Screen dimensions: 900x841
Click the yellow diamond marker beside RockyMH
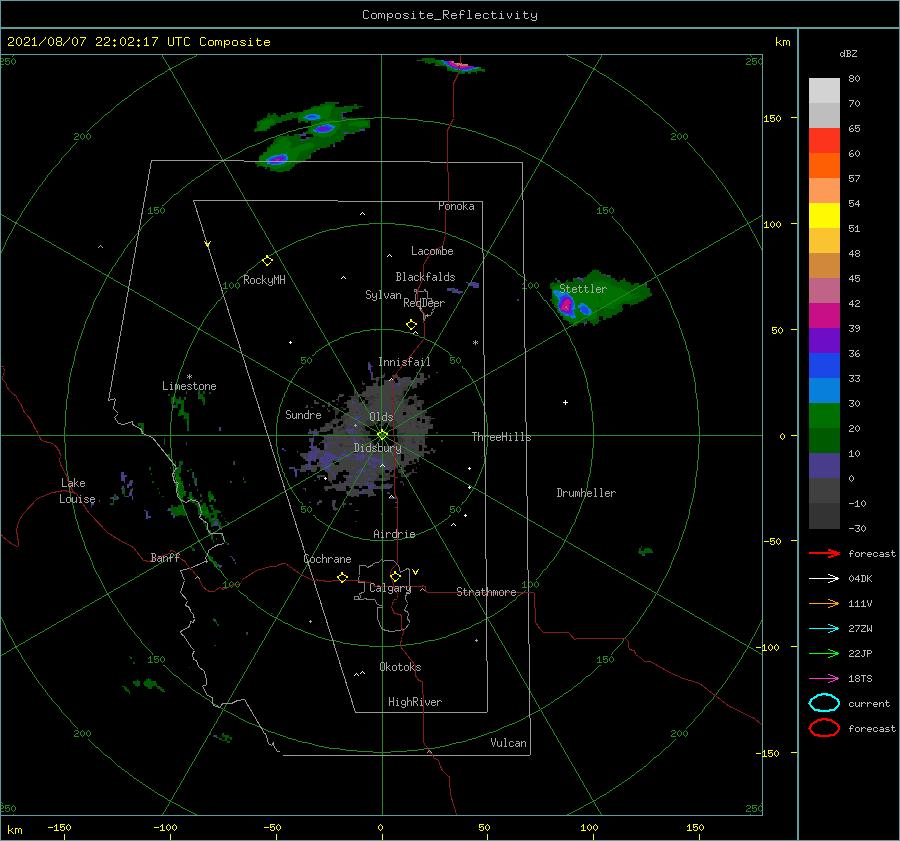pos(267,261)
